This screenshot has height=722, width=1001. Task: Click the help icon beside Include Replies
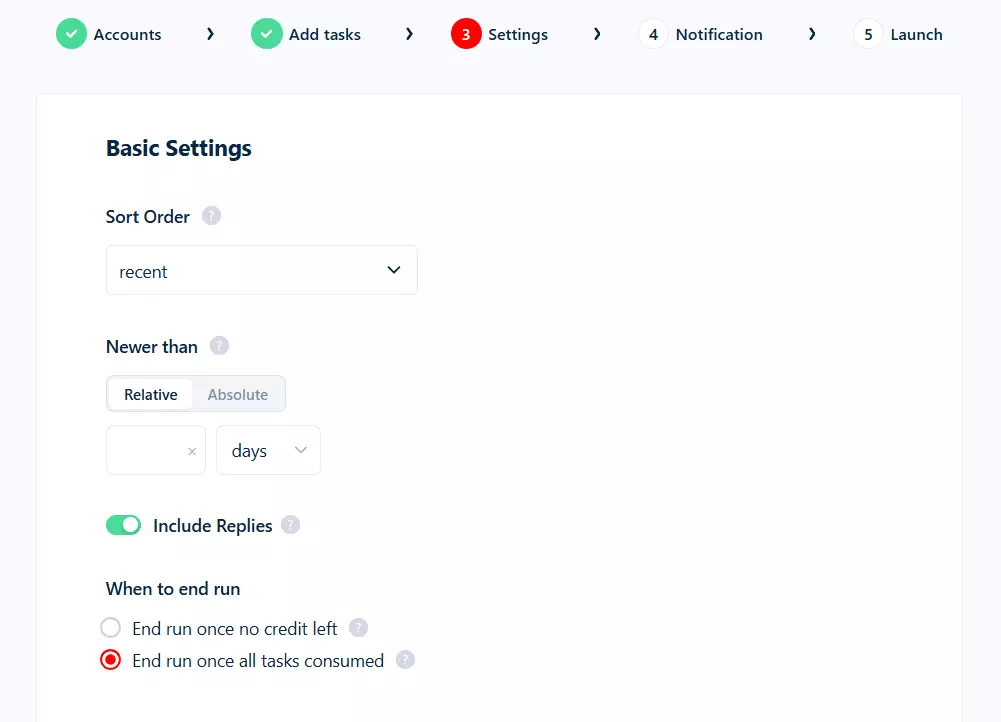pos(290,524)
